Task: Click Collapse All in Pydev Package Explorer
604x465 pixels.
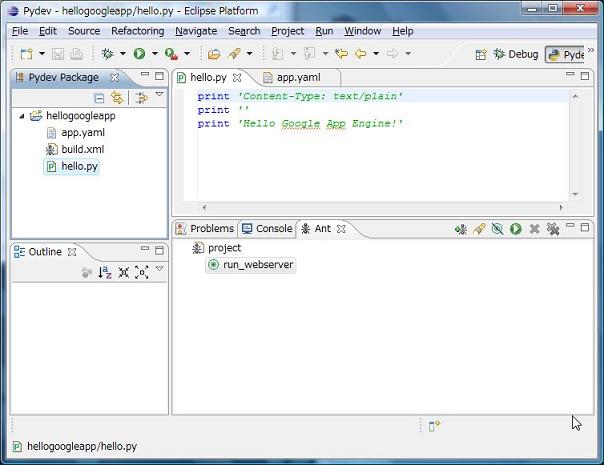Action: 99,98
